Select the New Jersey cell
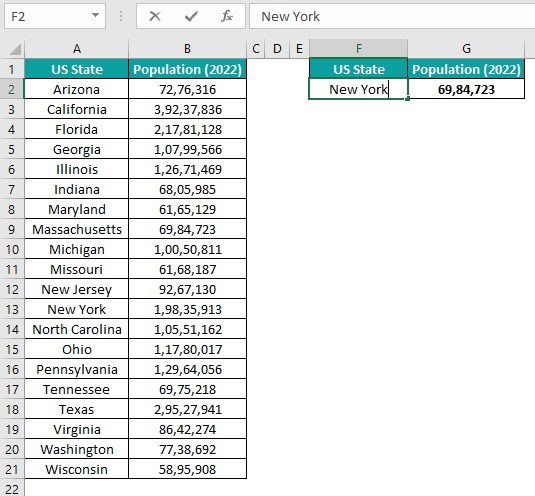 pos(77,289)
